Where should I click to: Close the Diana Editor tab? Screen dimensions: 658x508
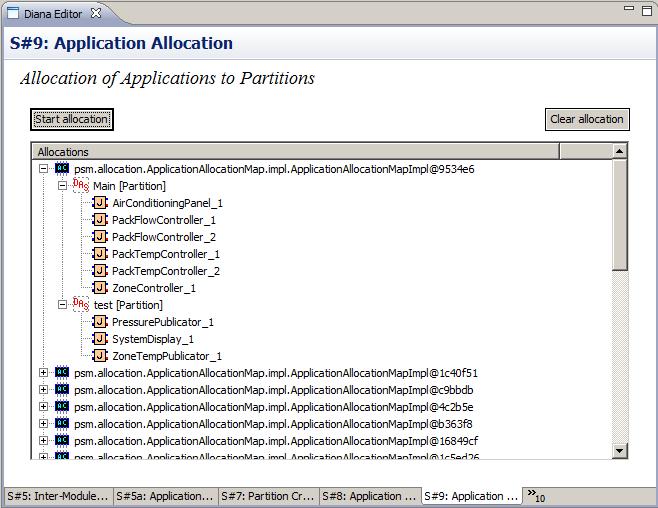coord(96,13)
